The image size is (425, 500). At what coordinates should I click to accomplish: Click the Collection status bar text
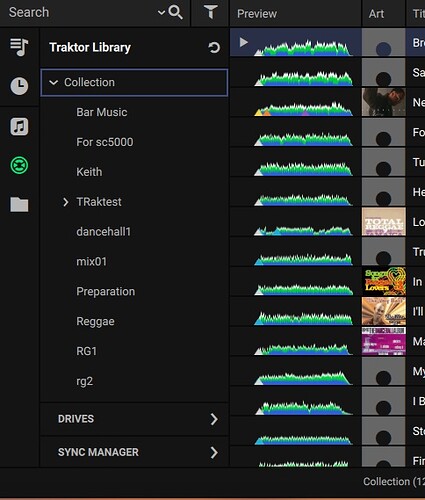coord(393,481)
